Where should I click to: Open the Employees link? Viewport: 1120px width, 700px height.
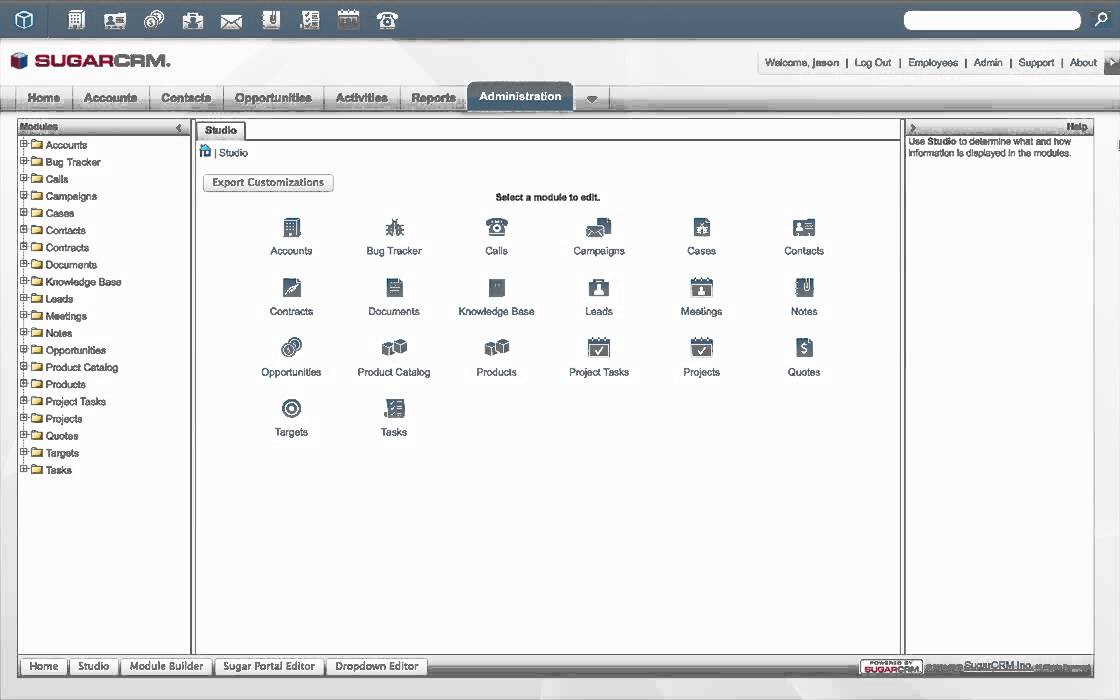click(x=933, y=63)
